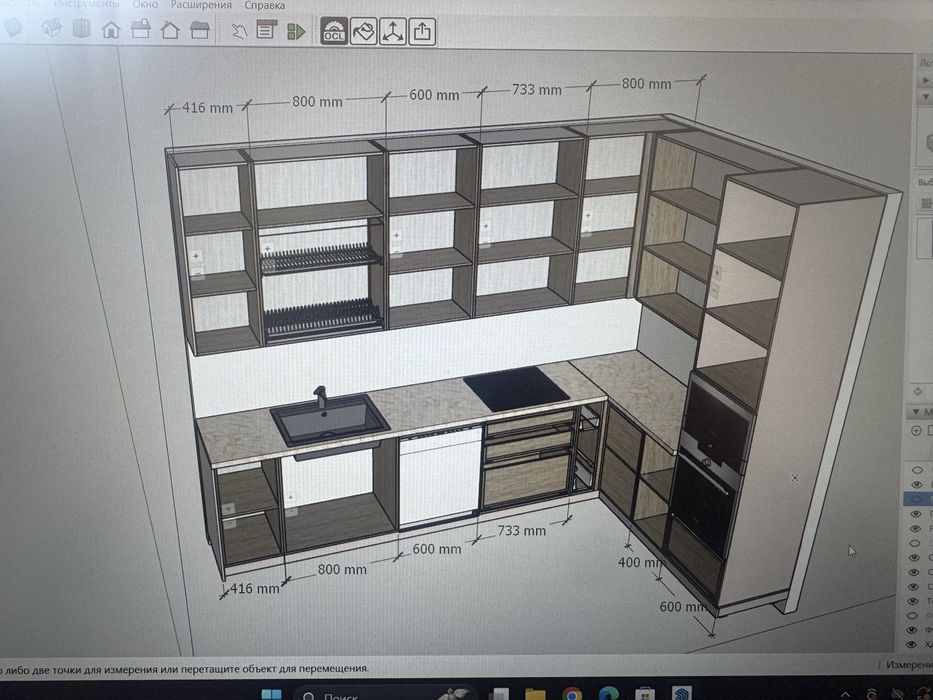The height and width of the screenshot is (700, 933).
Task: Select the front view house icon
Action: tap(111, 29)
